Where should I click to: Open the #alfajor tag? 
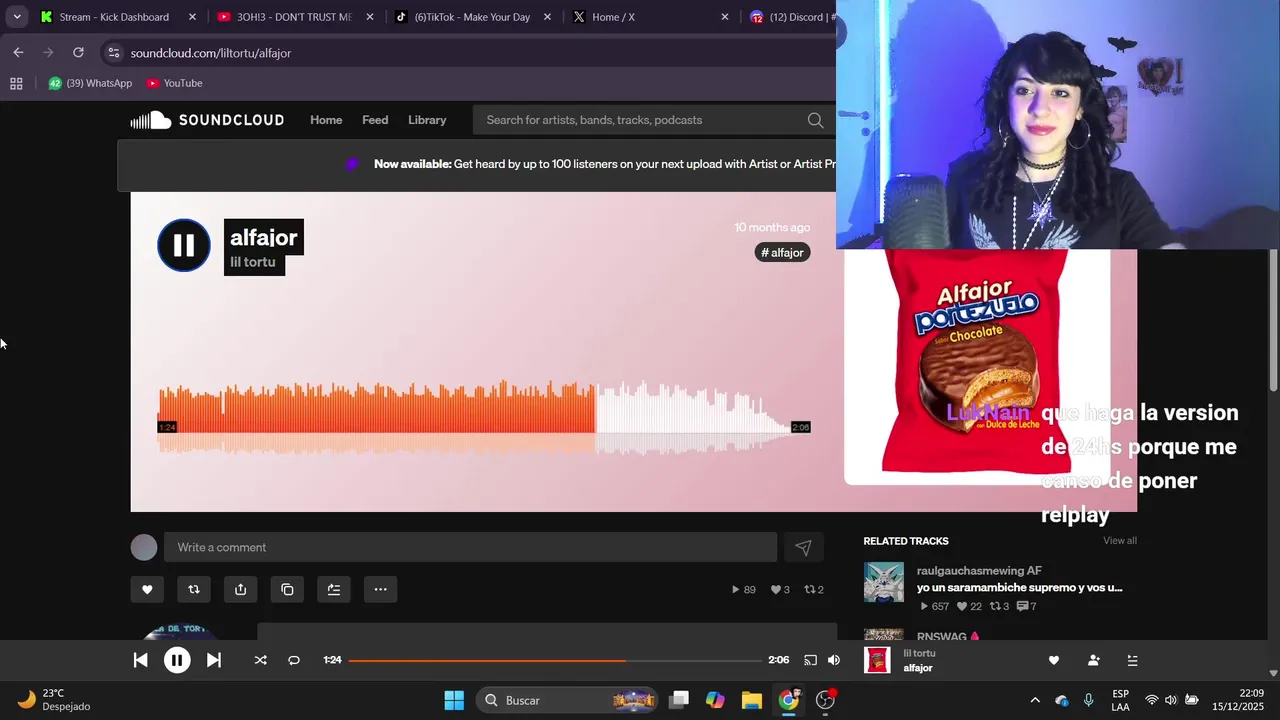click(x=782, y=252)
